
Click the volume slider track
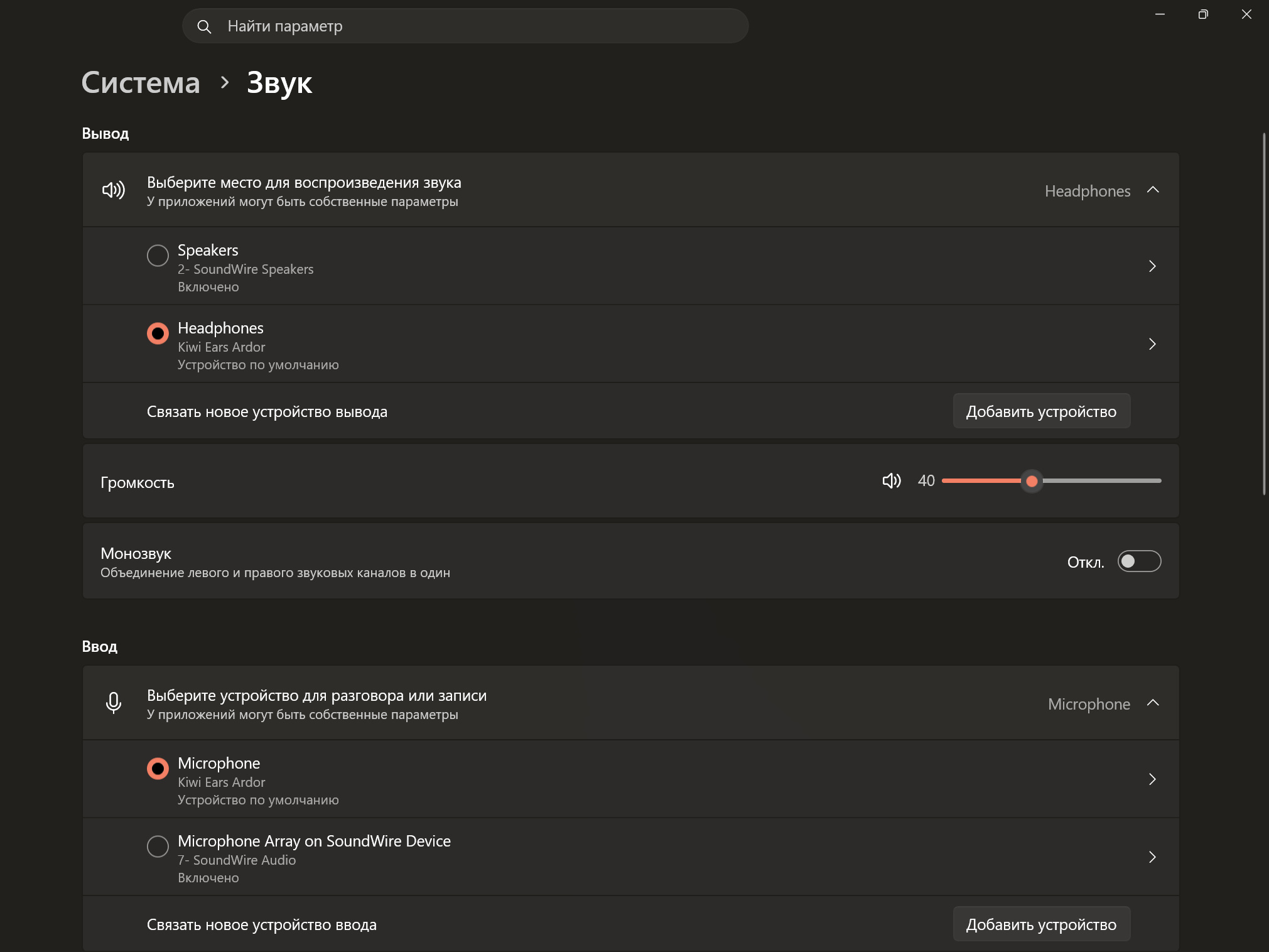point(1052,481)
